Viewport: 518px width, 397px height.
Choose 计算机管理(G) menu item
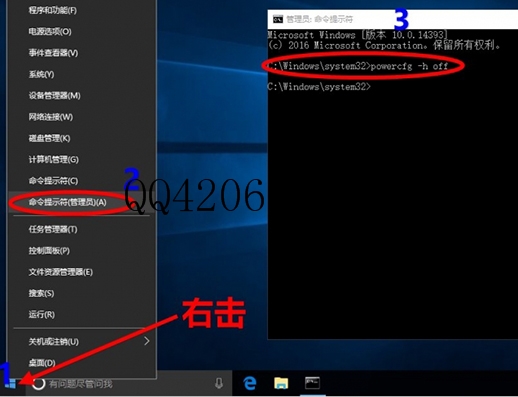54,160
